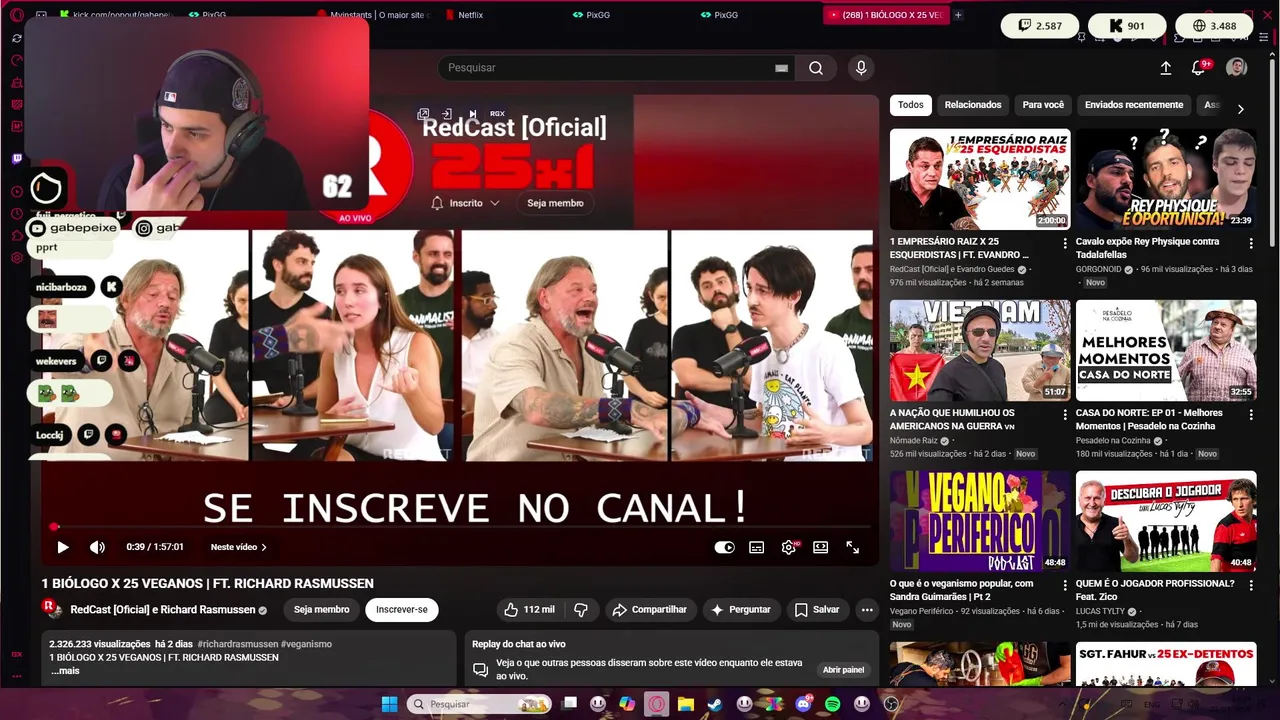Open the on-screen keyboard icon in the search box
The height and width of the screenshot is (720, 1280).
(782, 68)
